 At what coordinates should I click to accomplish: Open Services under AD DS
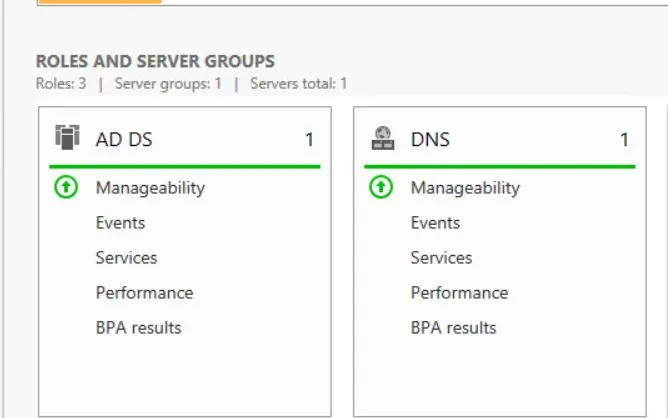(126, 257)
